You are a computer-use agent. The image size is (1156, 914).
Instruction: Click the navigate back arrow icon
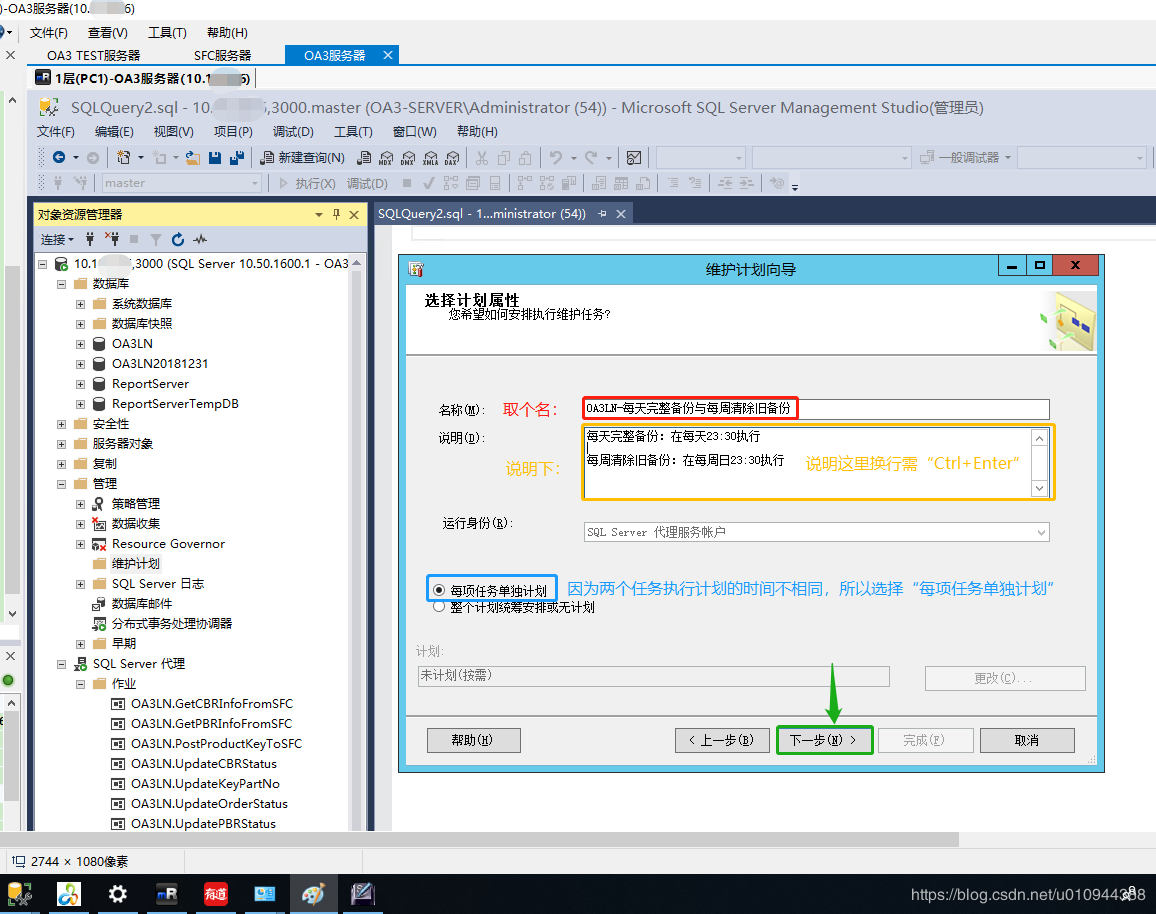point(59,157)
